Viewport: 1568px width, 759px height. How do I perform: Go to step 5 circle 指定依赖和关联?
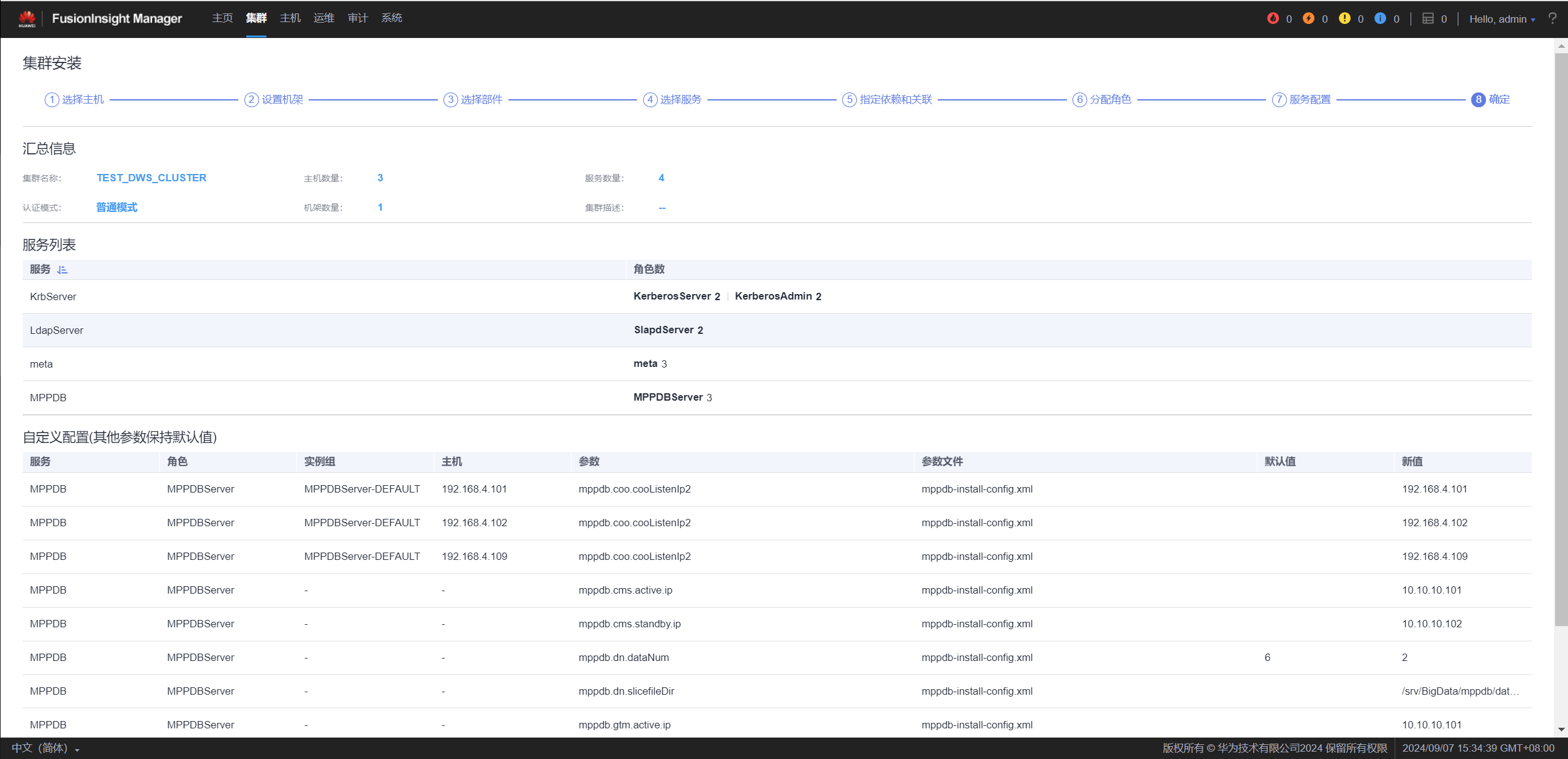[x=849, y=99]
